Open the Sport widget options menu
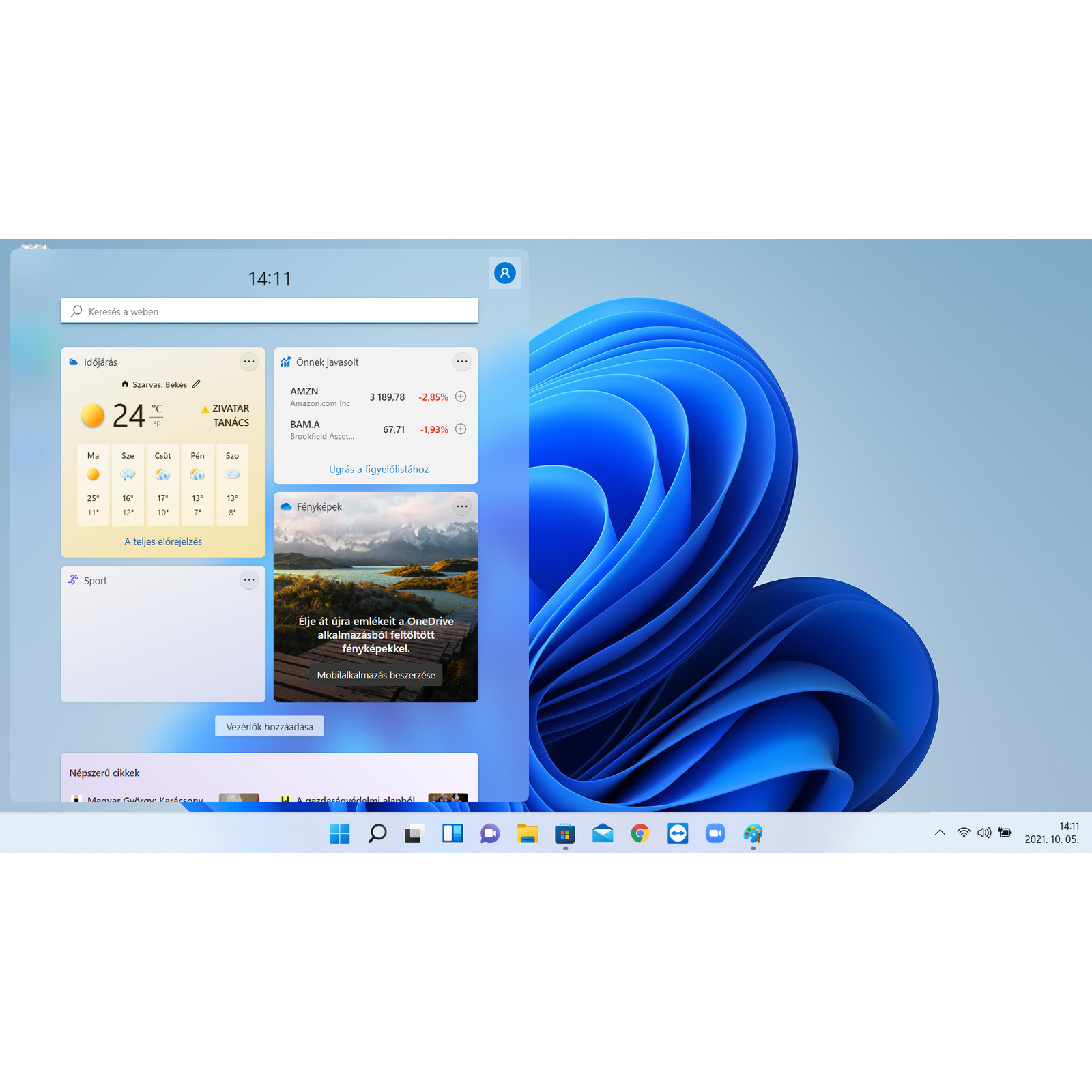The height and width of the screenshot is (1092, 1092). pyautogui.click(x=249, y=579)
